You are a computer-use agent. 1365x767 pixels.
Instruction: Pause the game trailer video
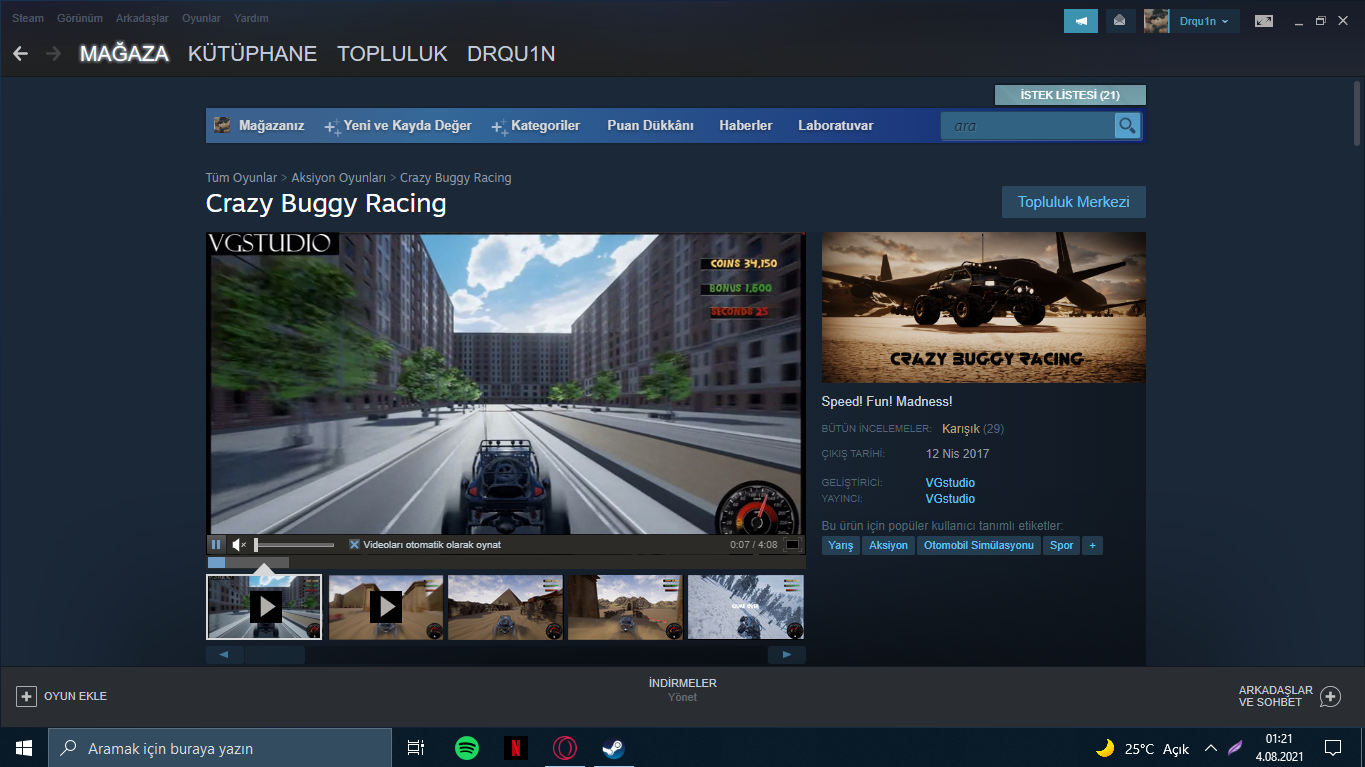tap(216, 545)
